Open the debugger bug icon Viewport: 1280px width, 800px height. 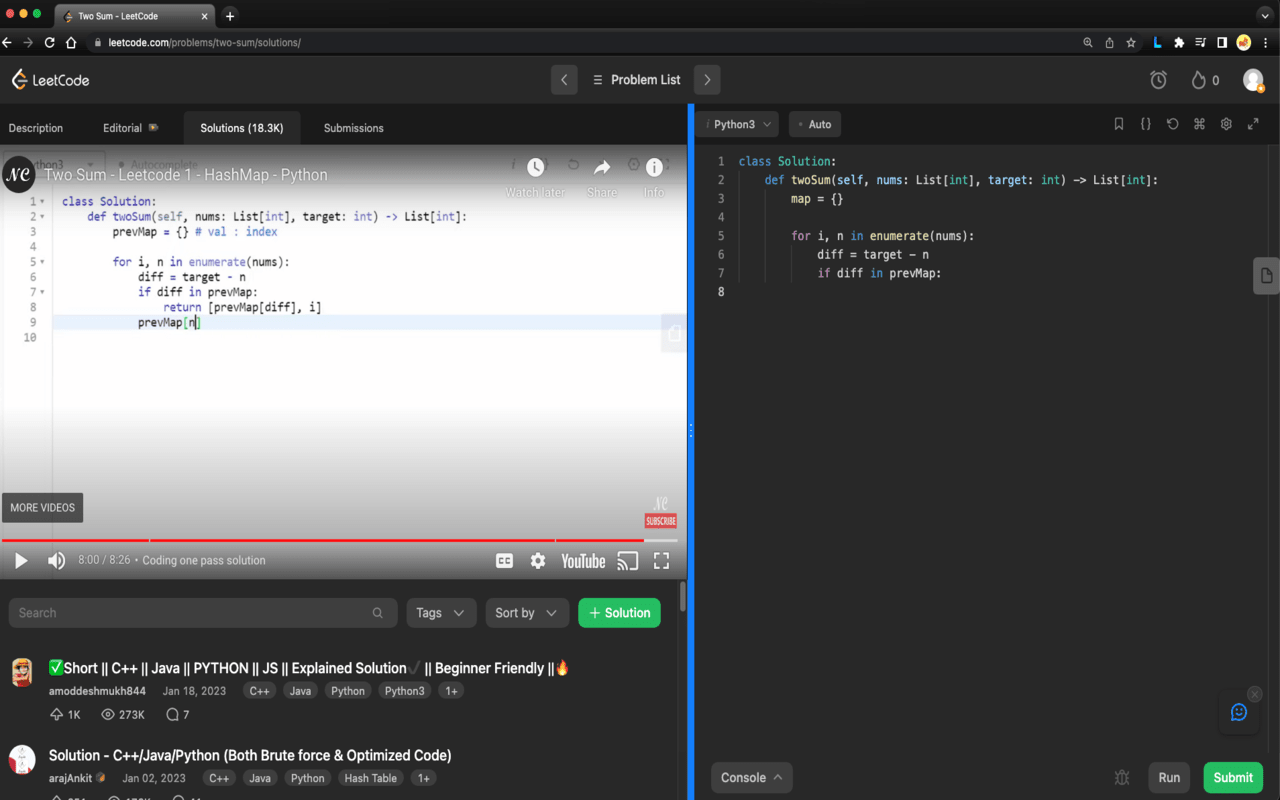pyautogui.click(x=1122, y=777)
